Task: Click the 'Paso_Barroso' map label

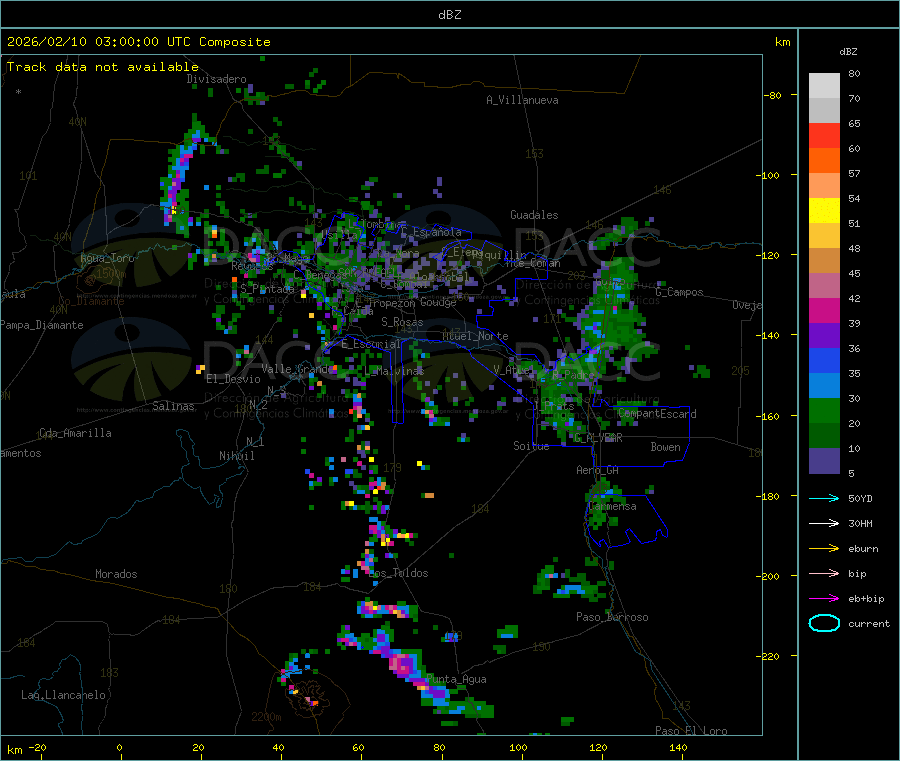Action: point(612,617)
